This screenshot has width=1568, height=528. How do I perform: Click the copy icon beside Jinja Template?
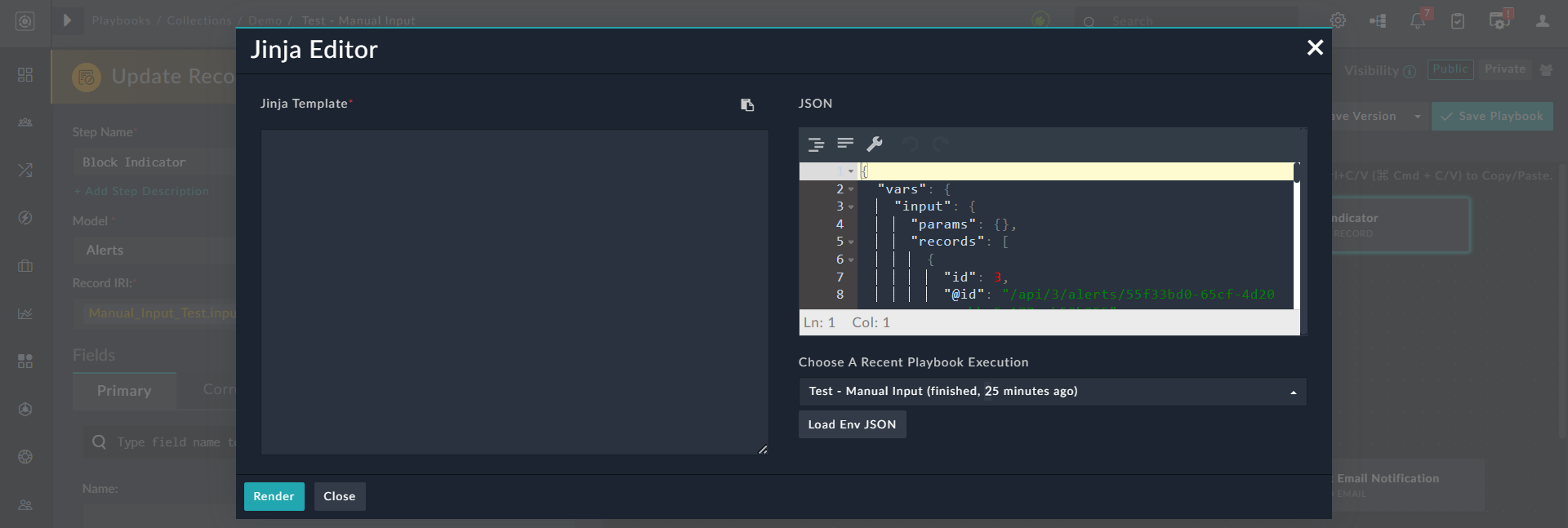pos(747,104)
